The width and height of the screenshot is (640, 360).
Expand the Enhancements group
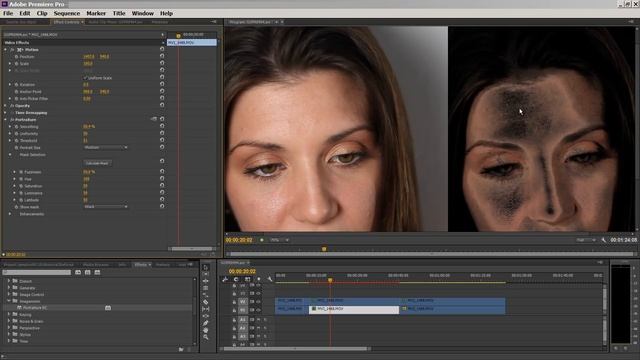point(10,213)
